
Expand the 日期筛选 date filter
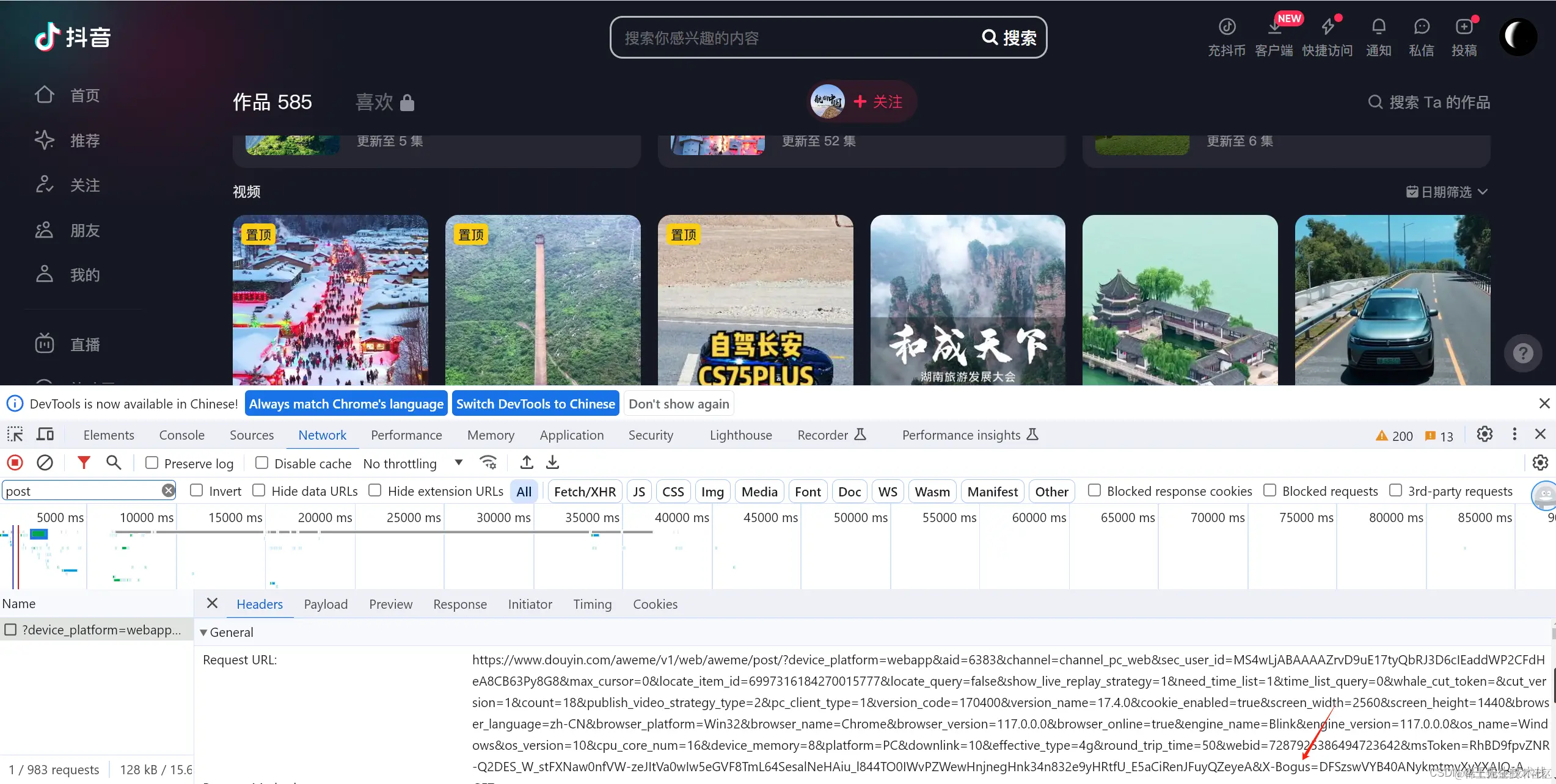click(x=1446, y=192)
